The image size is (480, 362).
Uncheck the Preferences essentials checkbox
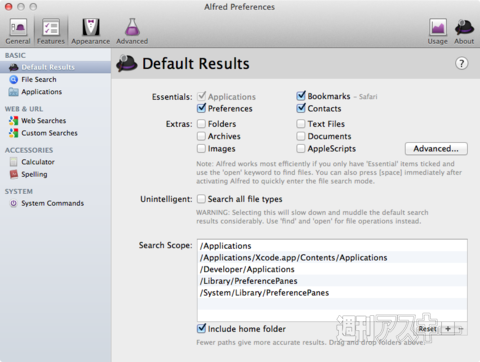pyautogui.click(x=201, y=108)
